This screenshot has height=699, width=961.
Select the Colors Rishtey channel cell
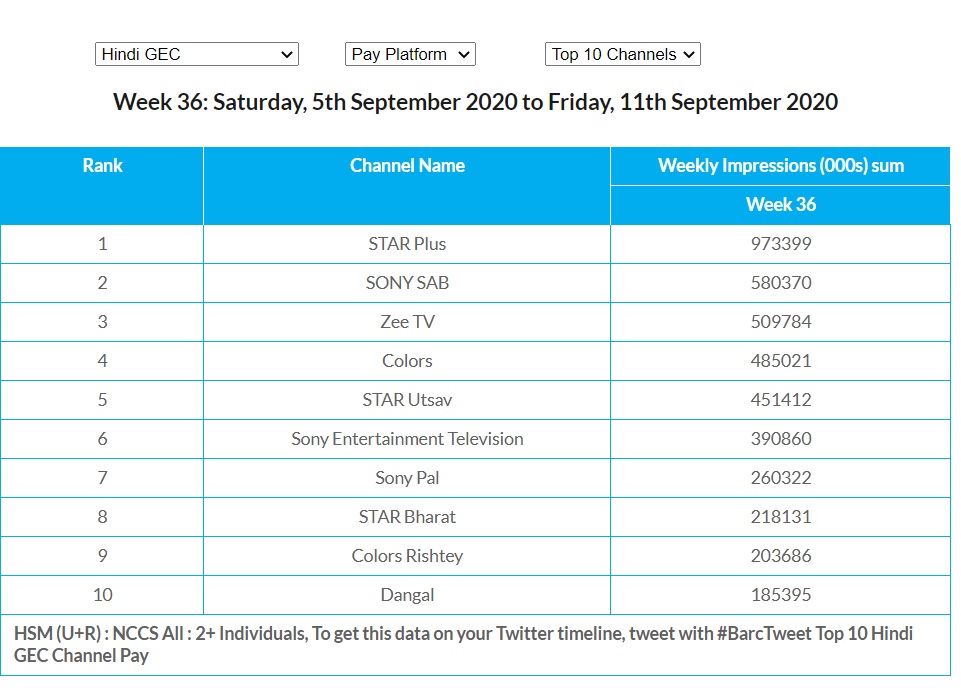pyautogui.click(x=407, y=556)
